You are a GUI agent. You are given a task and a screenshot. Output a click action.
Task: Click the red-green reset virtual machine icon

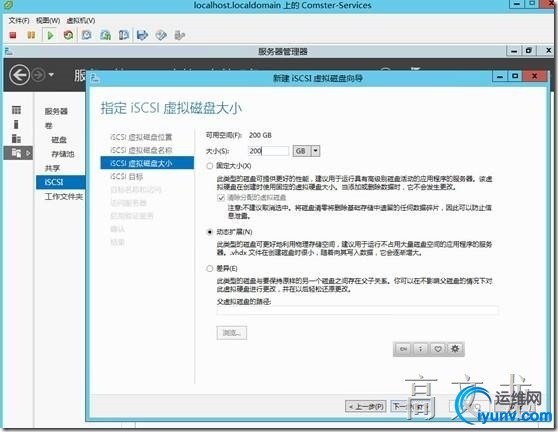(68, 35)
